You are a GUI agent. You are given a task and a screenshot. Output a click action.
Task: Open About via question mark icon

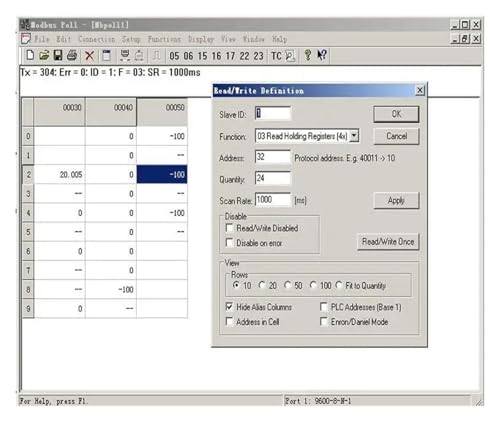(x=308, y=55)
